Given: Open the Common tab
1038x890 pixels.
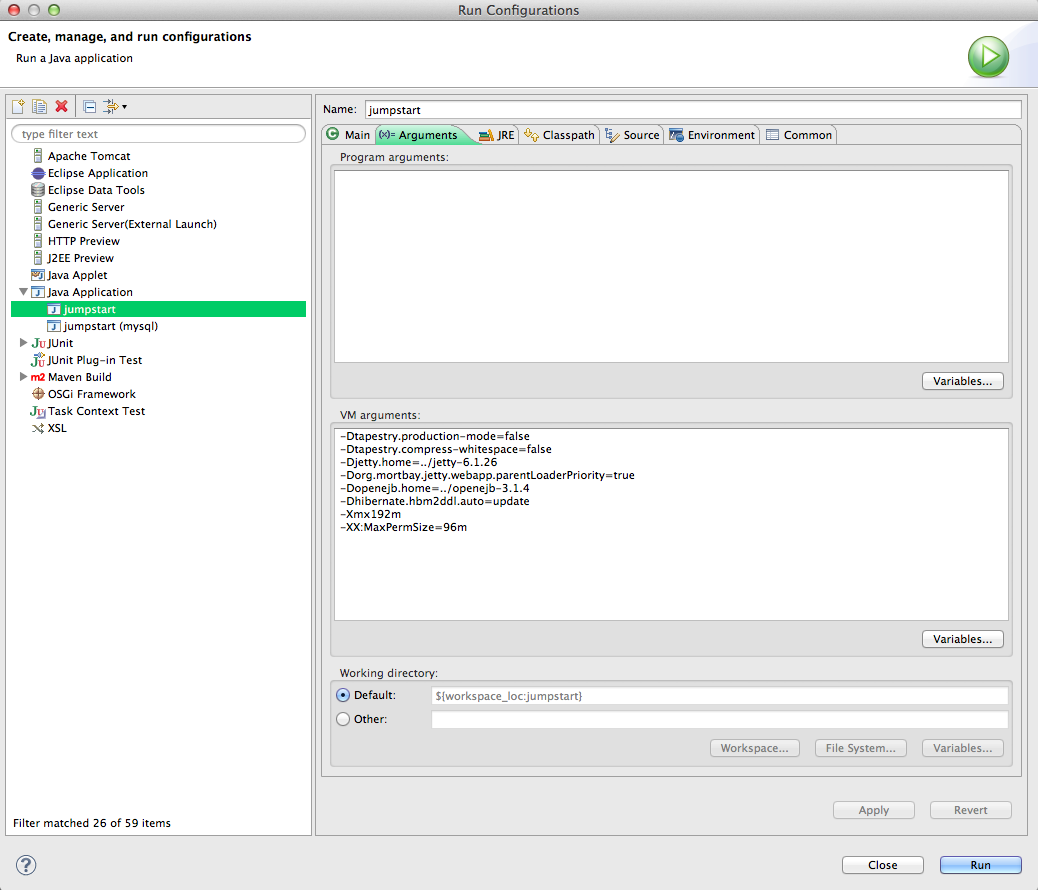Looking at the screenshot, I should pos(799,134).
